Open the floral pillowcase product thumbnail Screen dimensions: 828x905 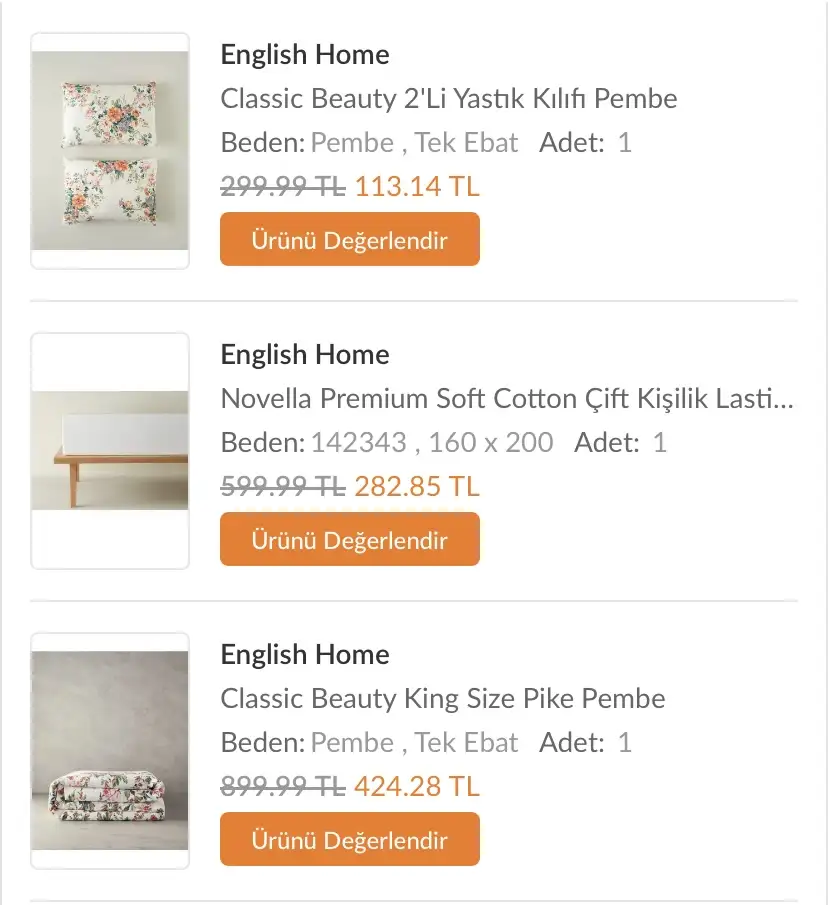[x=110, y=151]
